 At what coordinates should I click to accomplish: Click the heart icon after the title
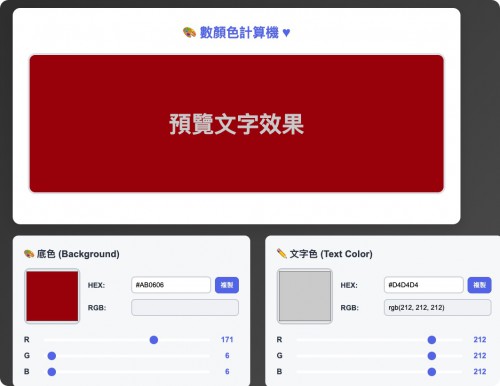pyautogui.click(x=286, y=33)
